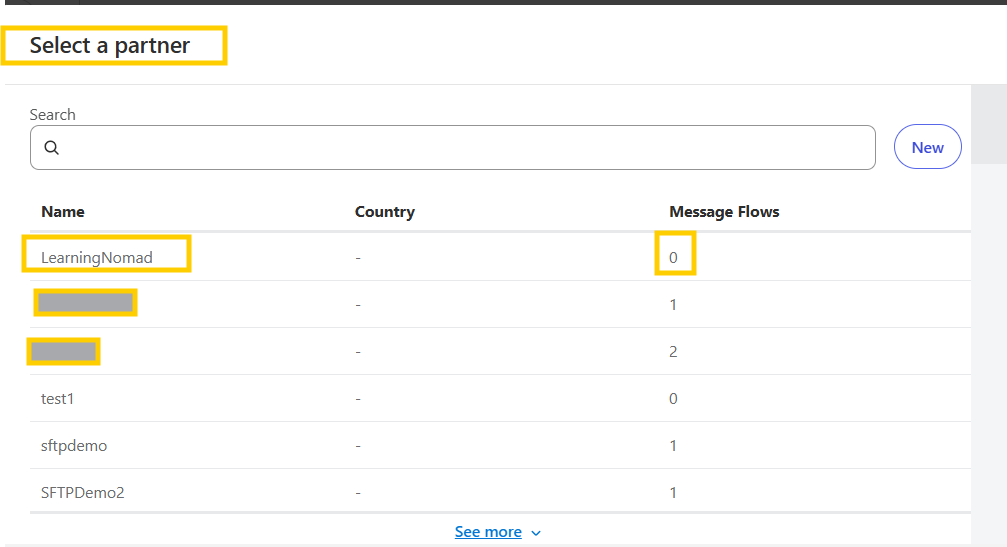Click the See more link
The width and height of the screenshot is (1007, 547).
[x=488, y=532]
